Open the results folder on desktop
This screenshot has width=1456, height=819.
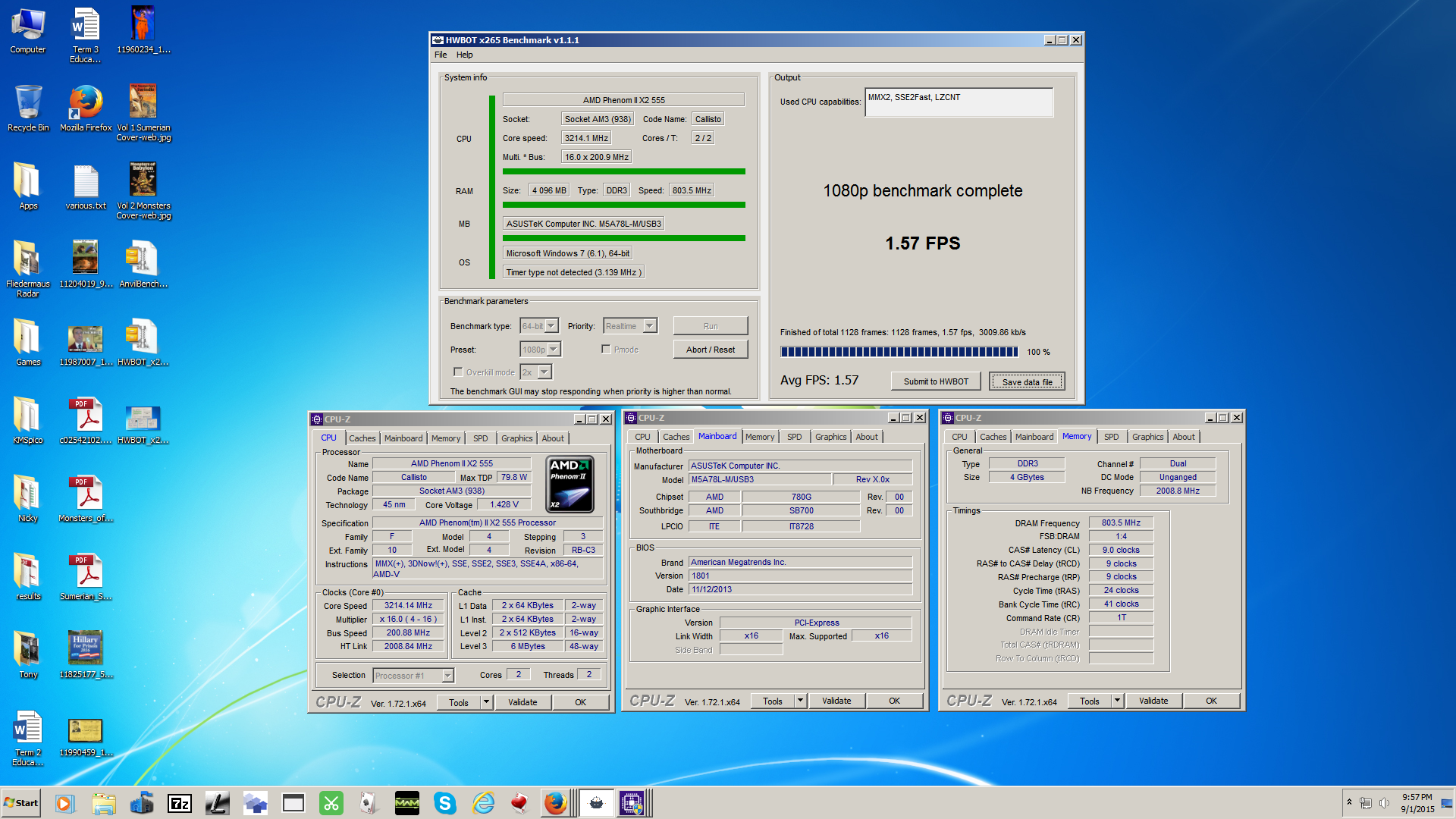(28, 576)
